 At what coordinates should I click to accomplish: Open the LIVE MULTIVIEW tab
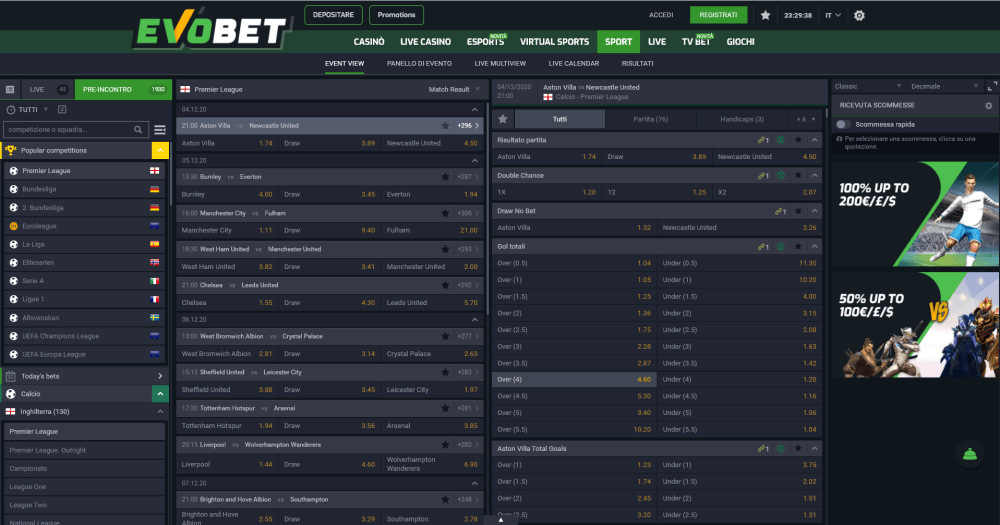[500, 63]
